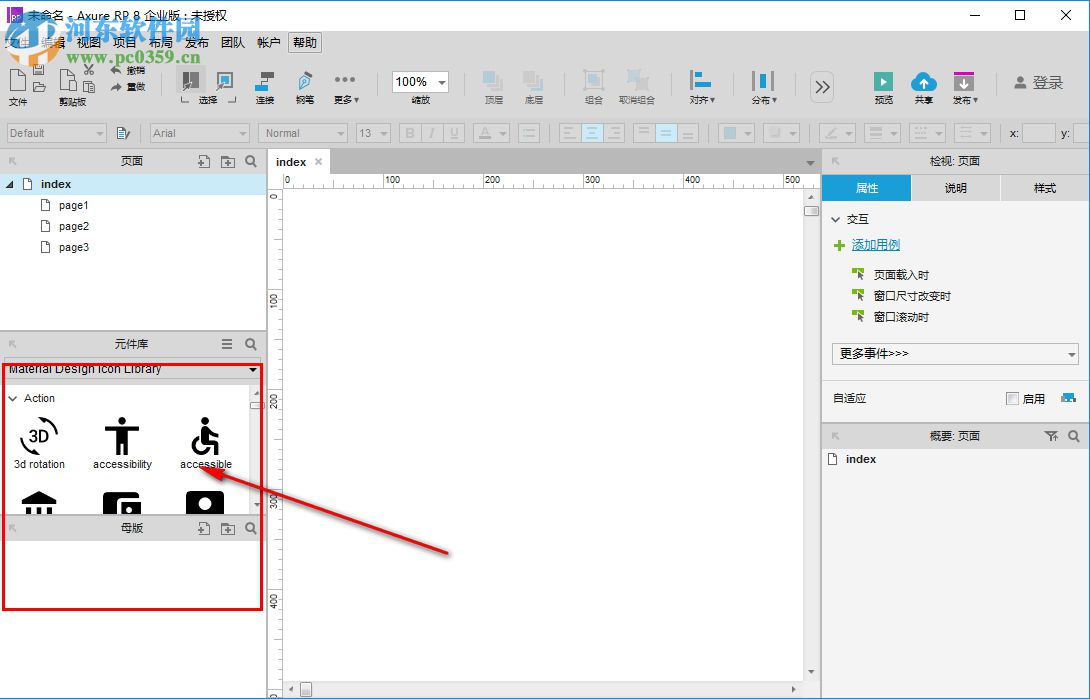
Task: Open the Arial font family dropdown
Action: coord(199,133)
